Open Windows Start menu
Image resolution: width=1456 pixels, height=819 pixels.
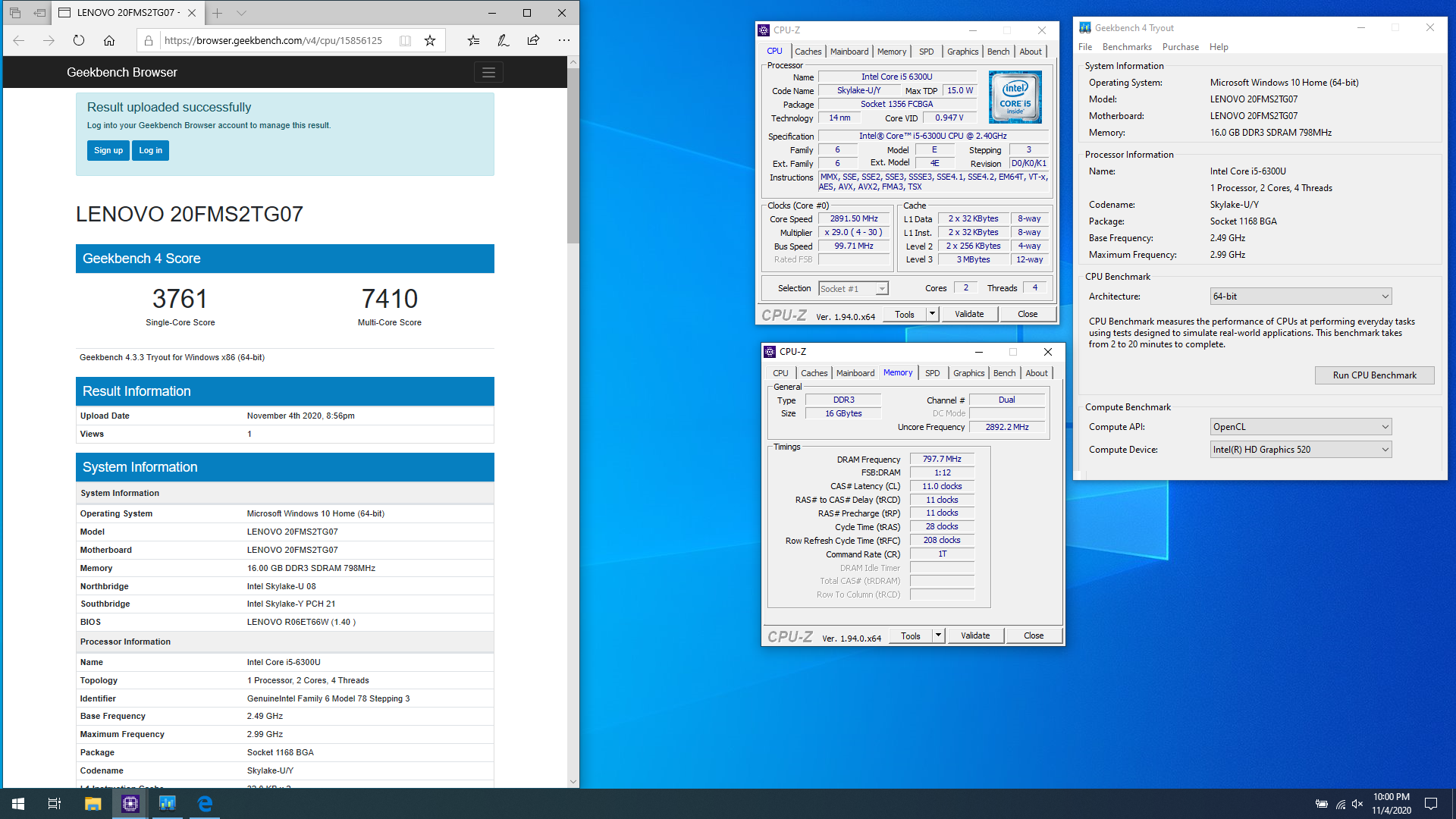click(x=18, y=804)
